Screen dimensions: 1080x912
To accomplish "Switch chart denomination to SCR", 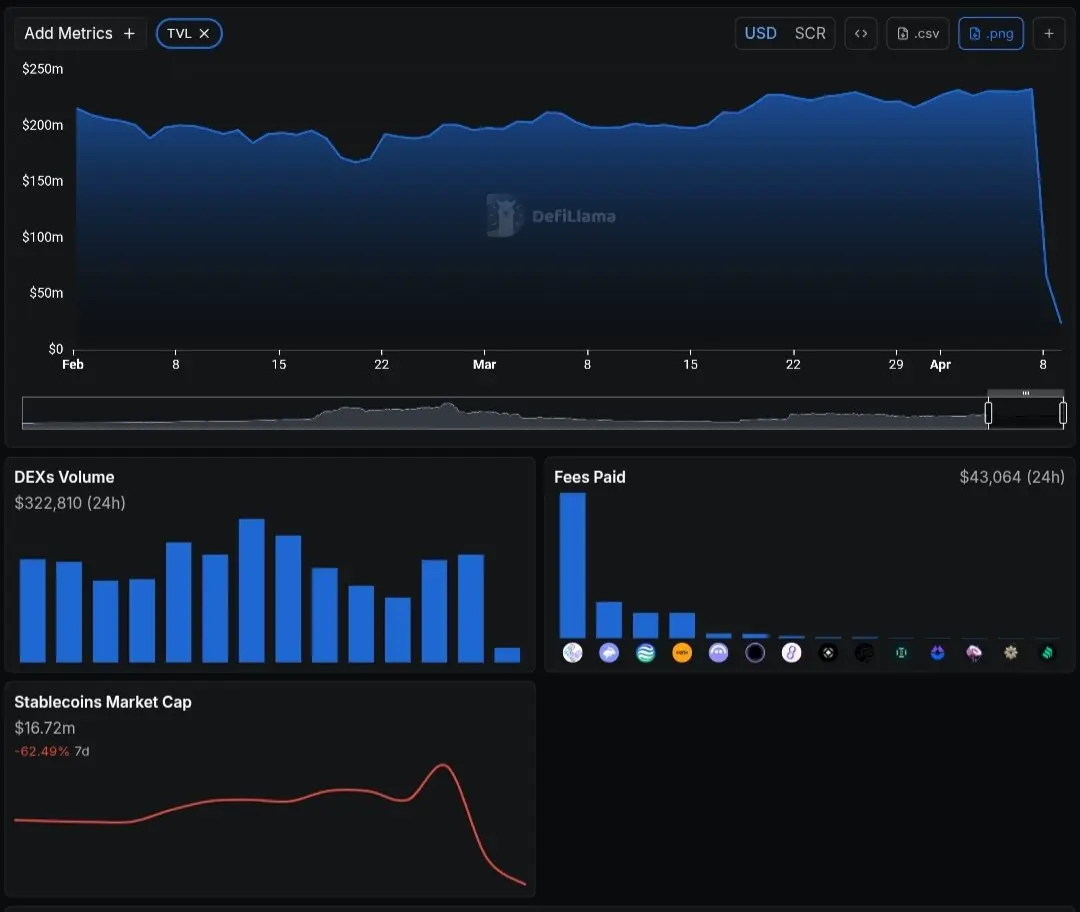I will [810, 34].
